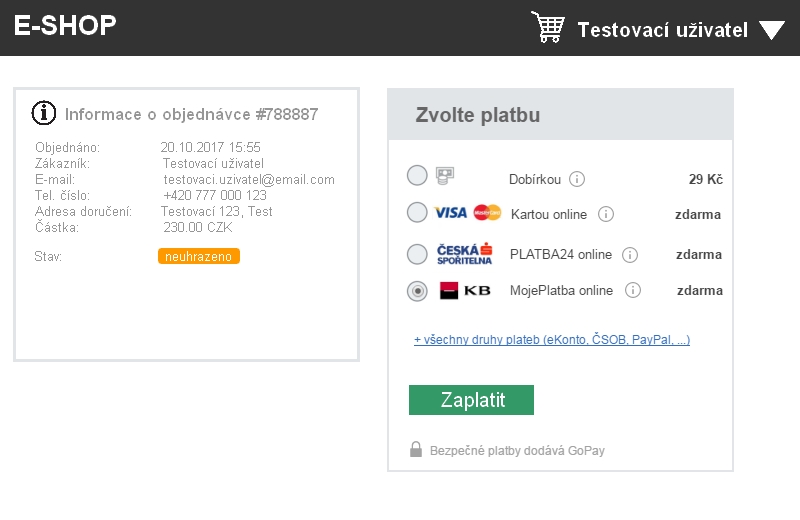This screenshot has height=520, width=800.
Task: Click the order information icon
Action: 44,113
